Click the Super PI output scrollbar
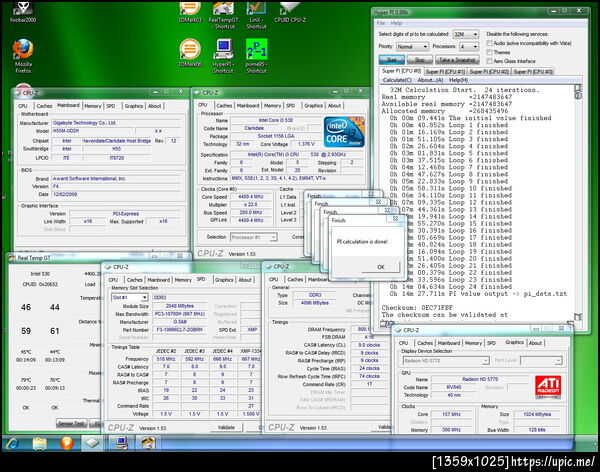 click(x=578, y=203)
